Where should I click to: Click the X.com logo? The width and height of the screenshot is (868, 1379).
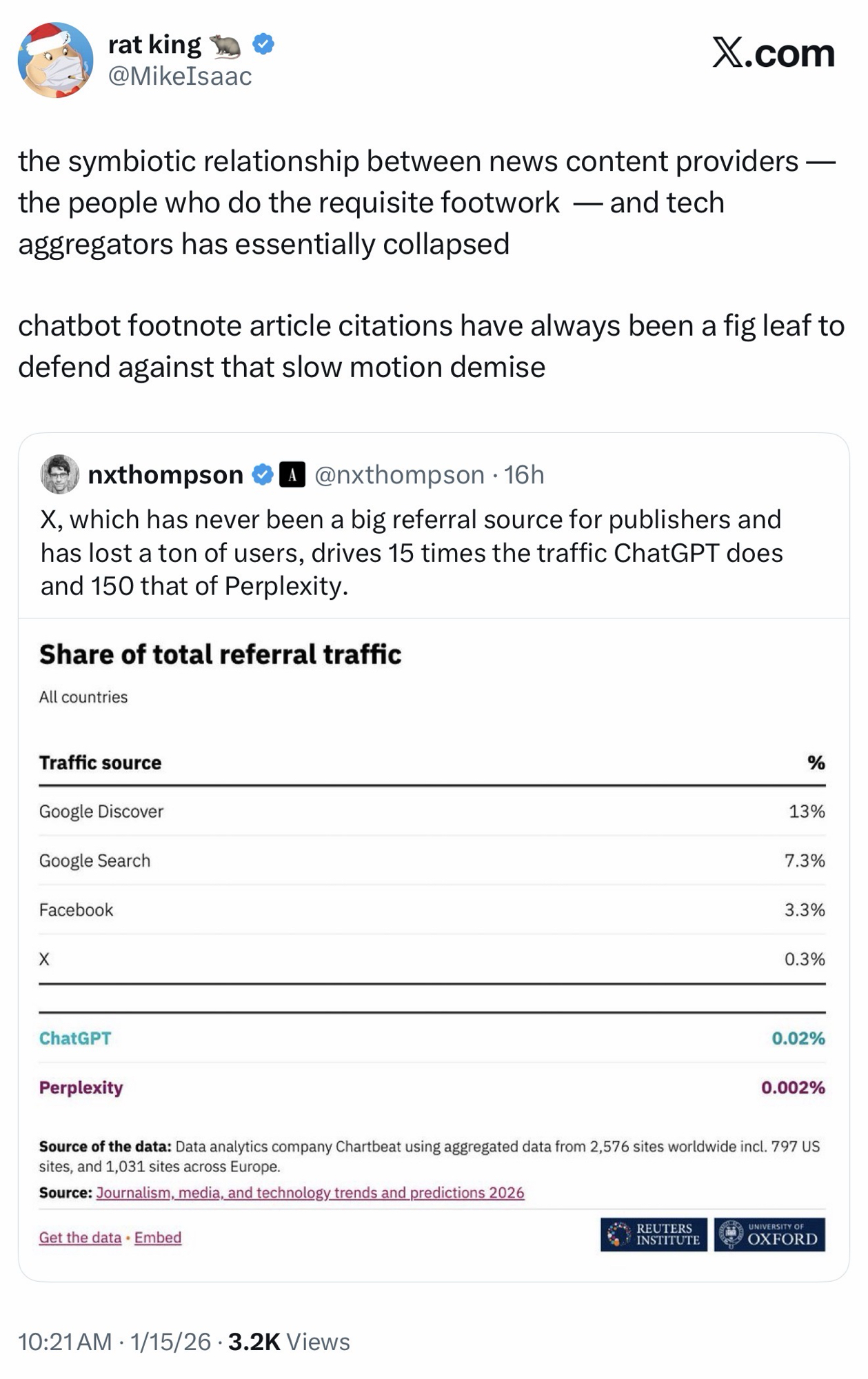[x=773, y=53]
